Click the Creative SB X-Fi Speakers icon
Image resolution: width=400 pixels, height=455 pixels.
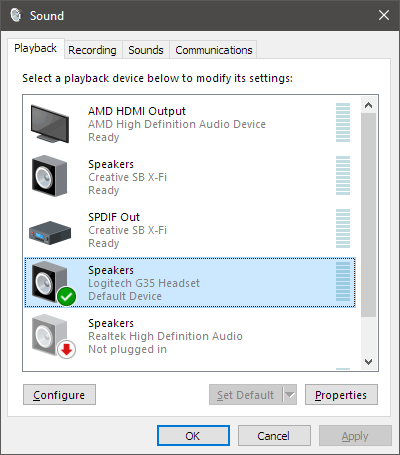(49, 176)
